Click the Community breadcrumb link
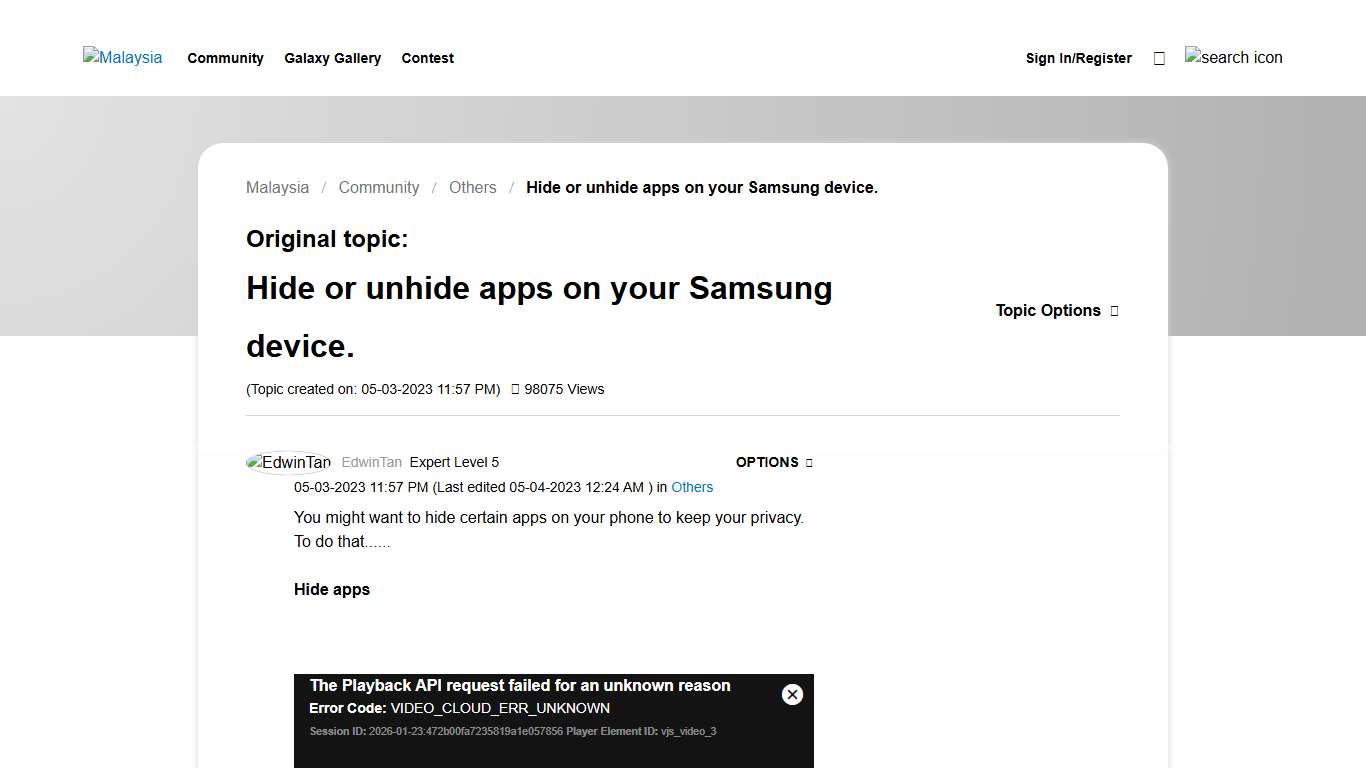 point(379,187)
